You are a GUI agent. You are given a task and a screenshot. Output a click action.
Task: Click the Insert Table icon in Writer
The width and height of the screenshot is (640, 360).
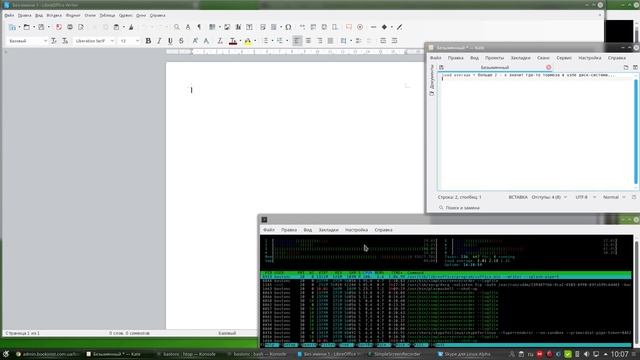pyautogui.click(x=212, y=27)
